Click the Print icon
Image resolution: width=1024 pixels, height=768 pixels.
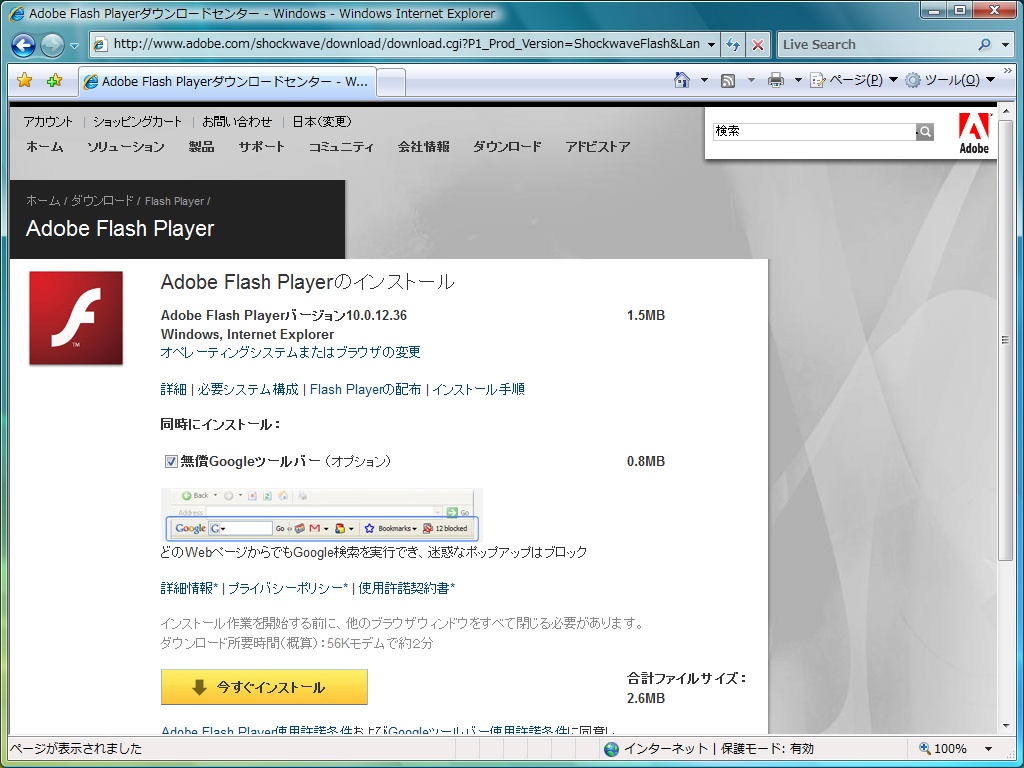click(x=776, y=80)
